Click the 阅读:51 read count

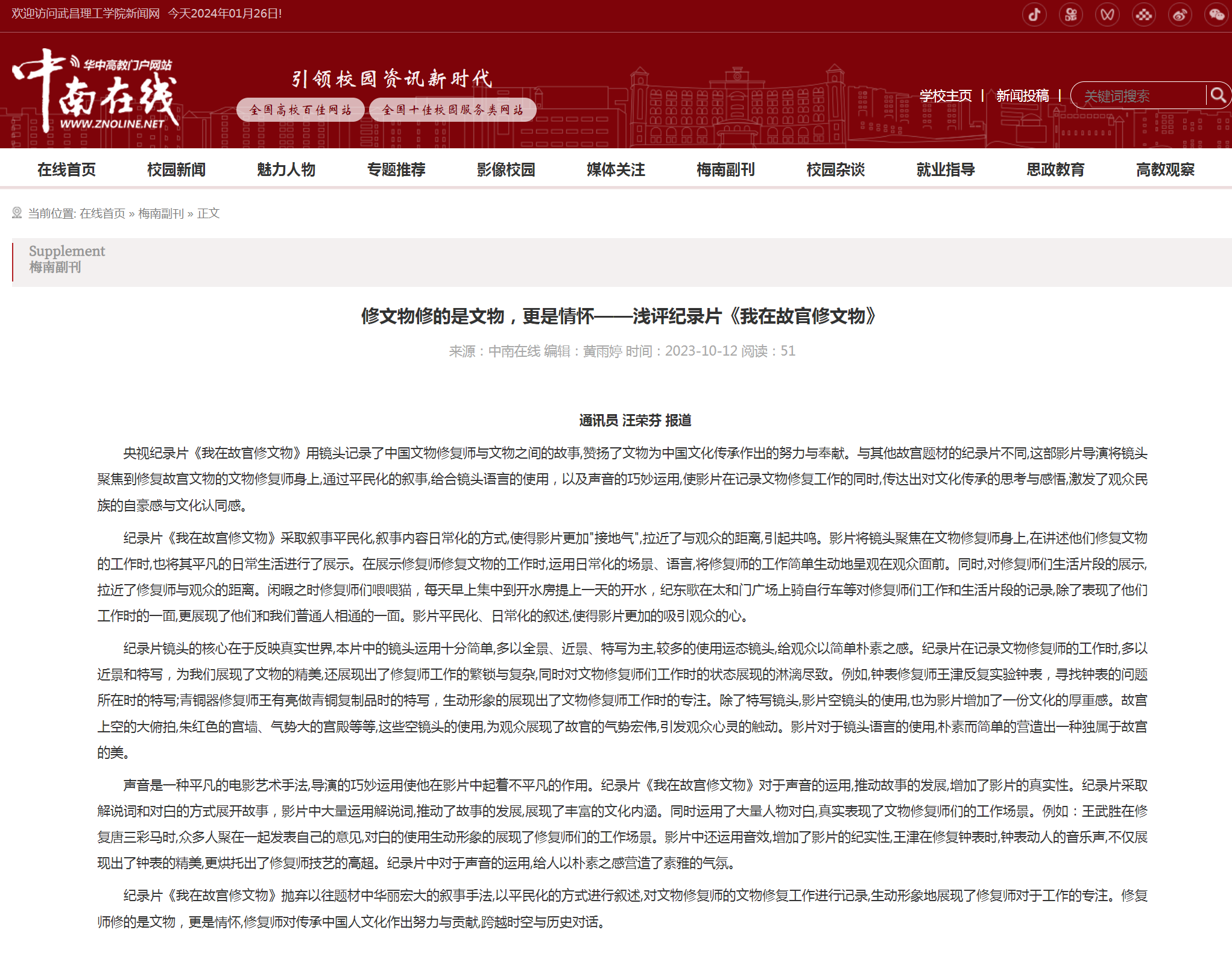[x=768, y=351]
